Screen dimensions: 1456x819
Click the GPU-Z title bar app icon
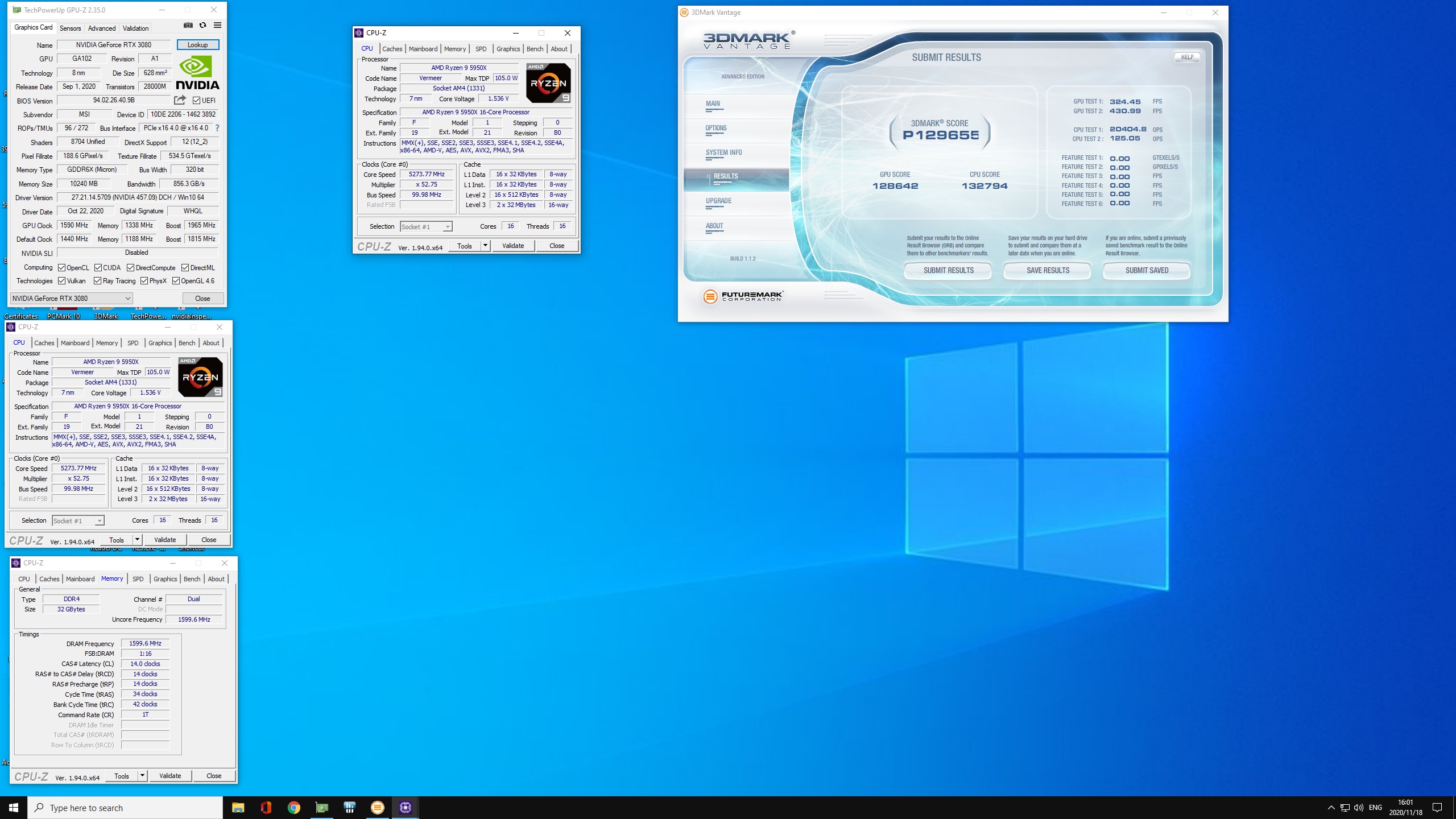(16, 10)
